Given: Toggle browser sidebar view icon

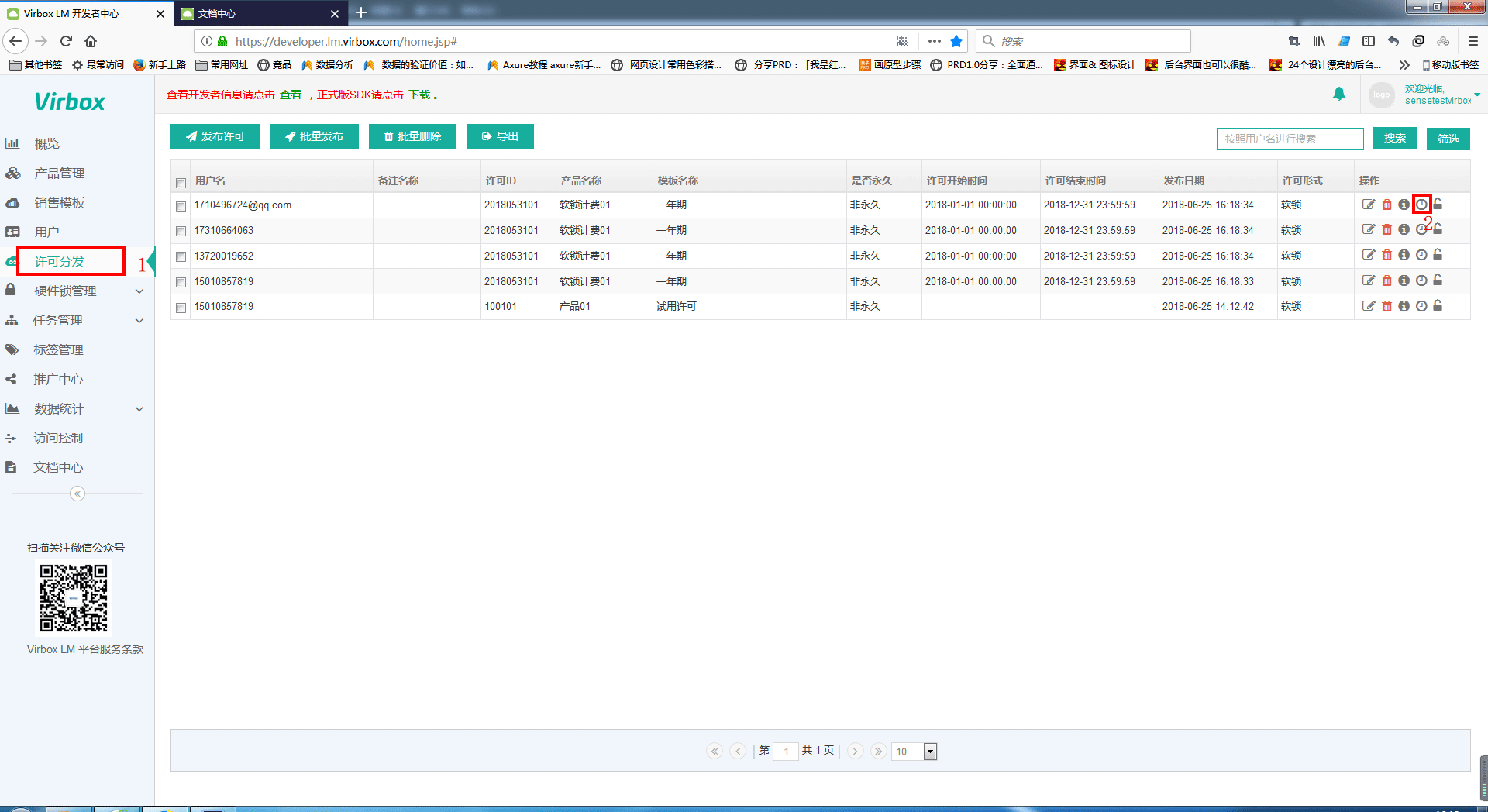Looking at the screenshot, I should pyautogui.click(x=1369, y=41).
